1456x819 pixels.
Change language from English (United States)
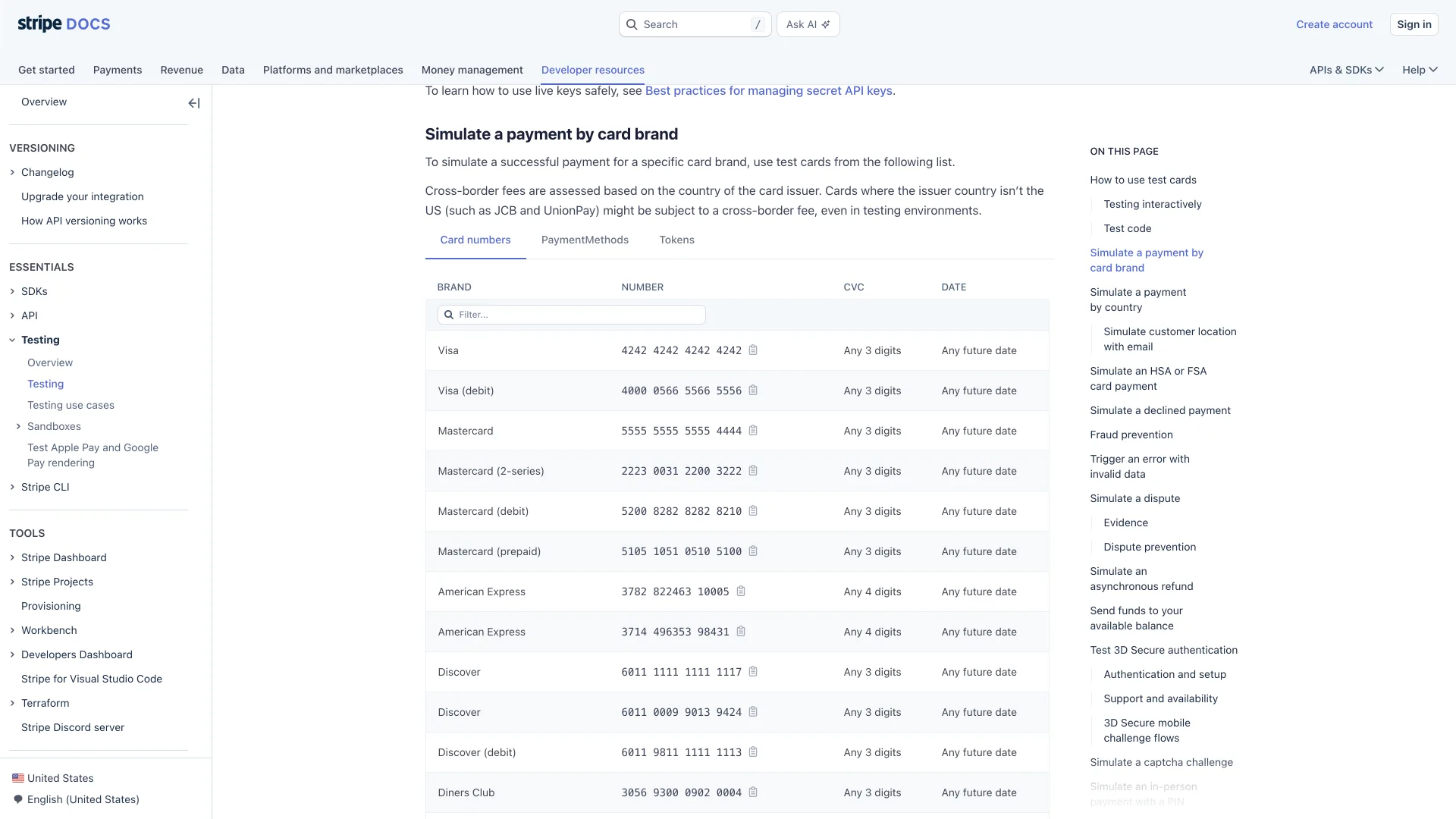click(x=83, y=799)
